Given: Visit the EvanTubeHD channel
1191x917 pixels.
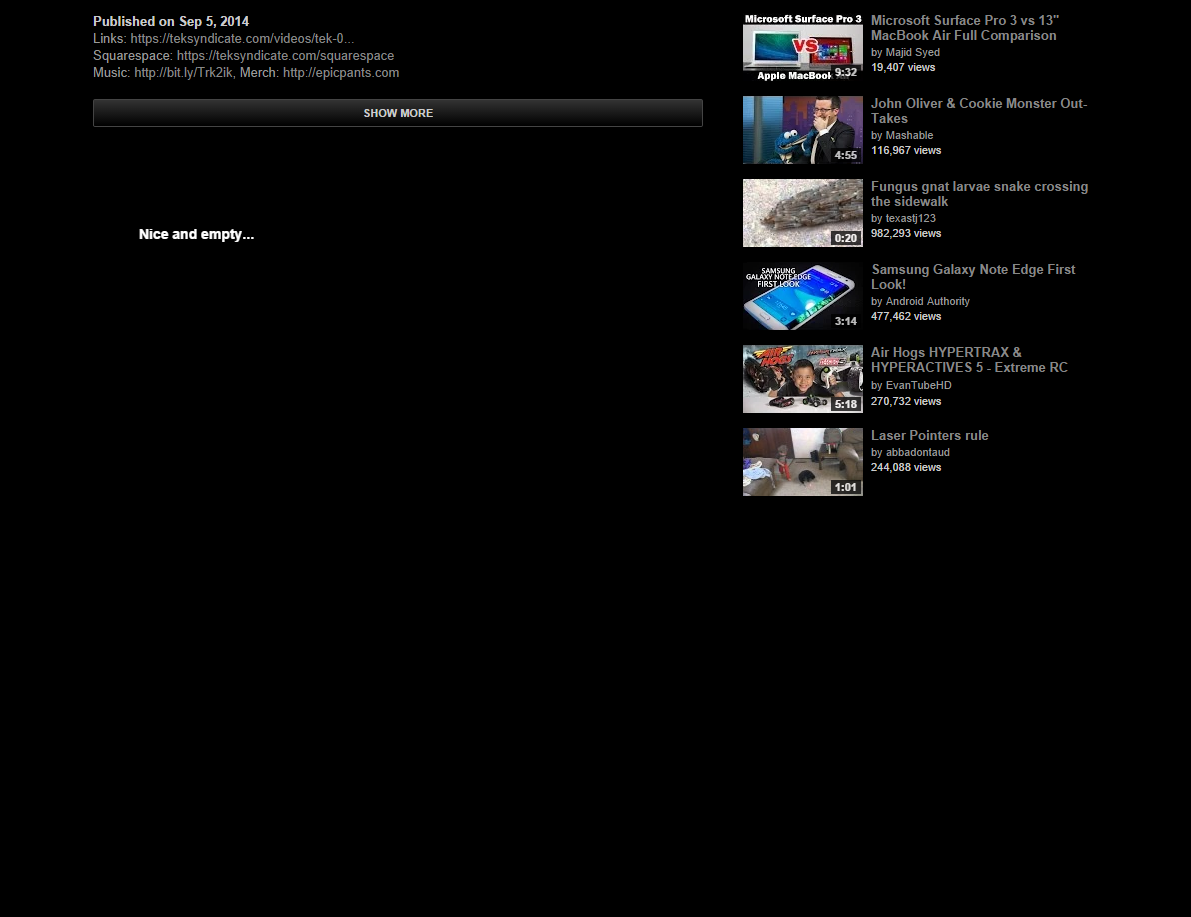Looking at the screenshot, I should point(918,385).
